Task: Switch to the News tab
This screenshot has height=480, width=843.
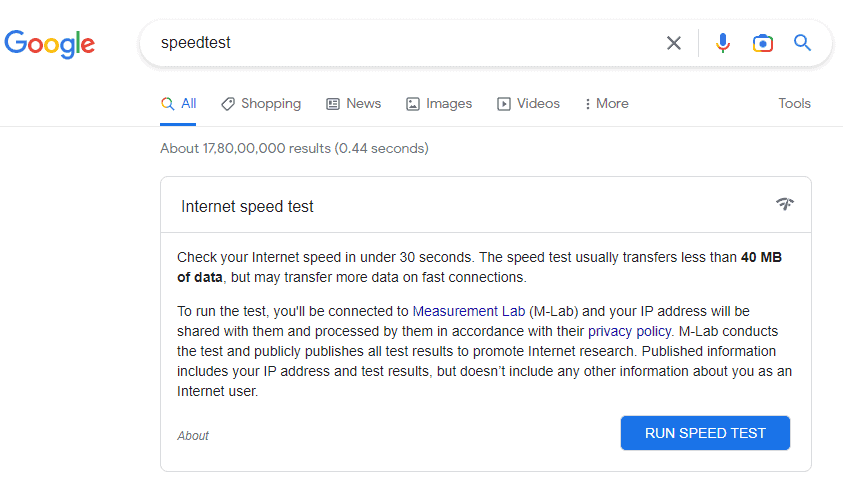Action: pyautogui.click(x=354, y=103)
